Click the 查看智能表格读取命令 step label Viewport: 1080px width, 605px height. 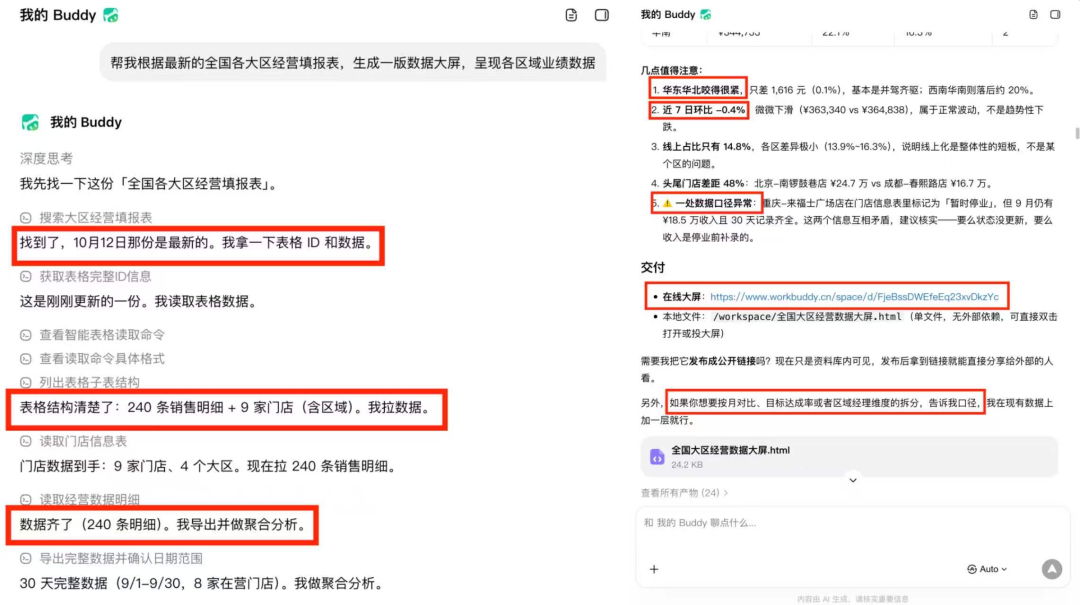click(102, 335)
